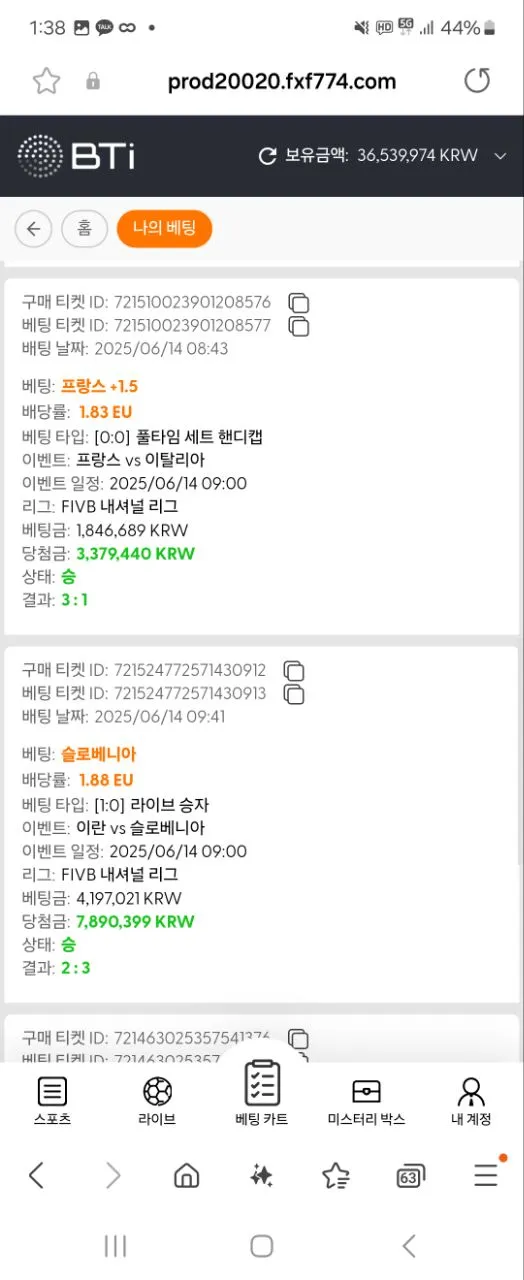The width and height of the screenshot is (524, 1280).
Task: Open 미스터리 박스
Action: 366,1102
